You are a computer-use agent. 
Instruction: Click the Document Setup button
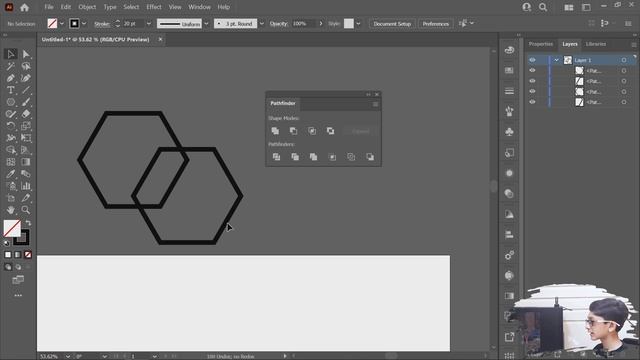pos(392,24)
